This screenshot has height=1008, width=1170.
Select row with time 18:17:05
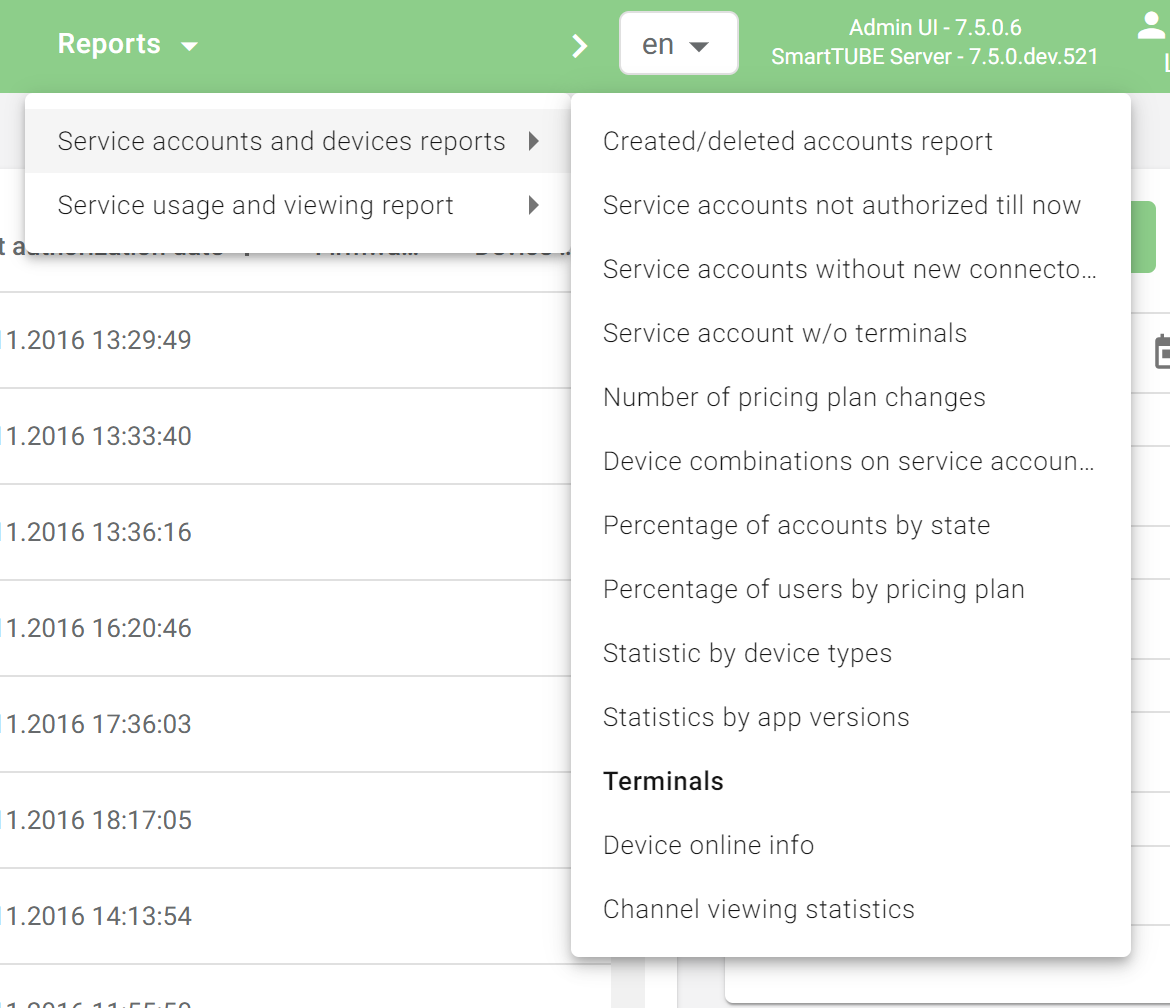[285, 821]
